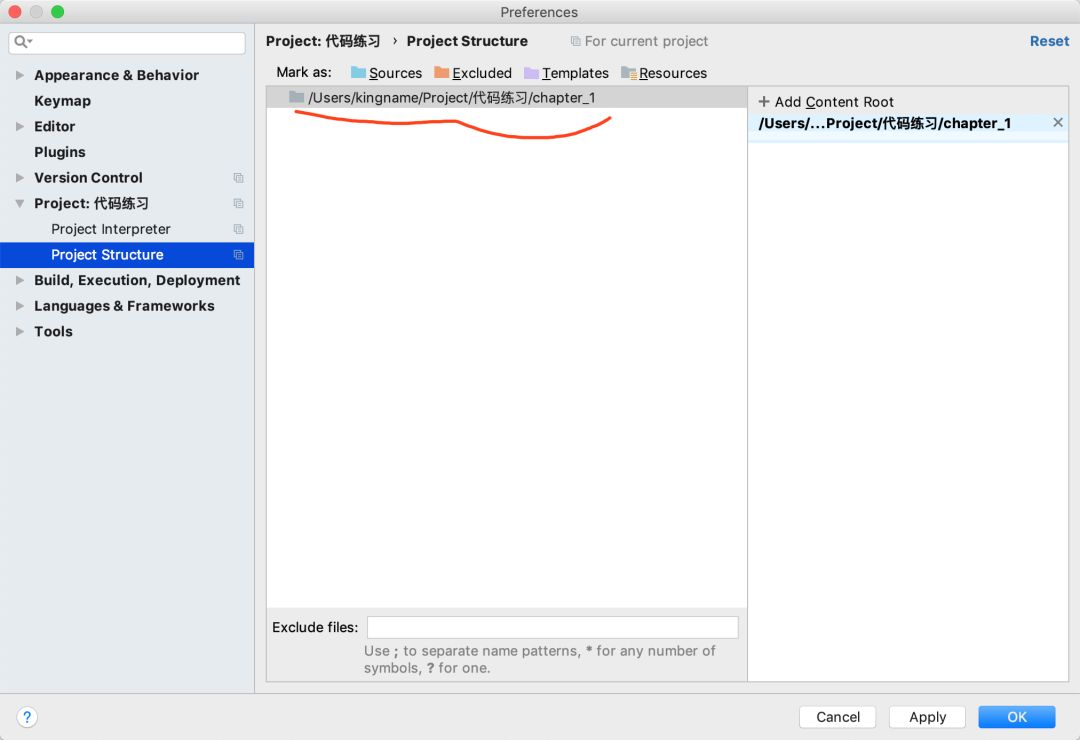Focus the settings search field
1080x740 pixels.
point(127,43)
